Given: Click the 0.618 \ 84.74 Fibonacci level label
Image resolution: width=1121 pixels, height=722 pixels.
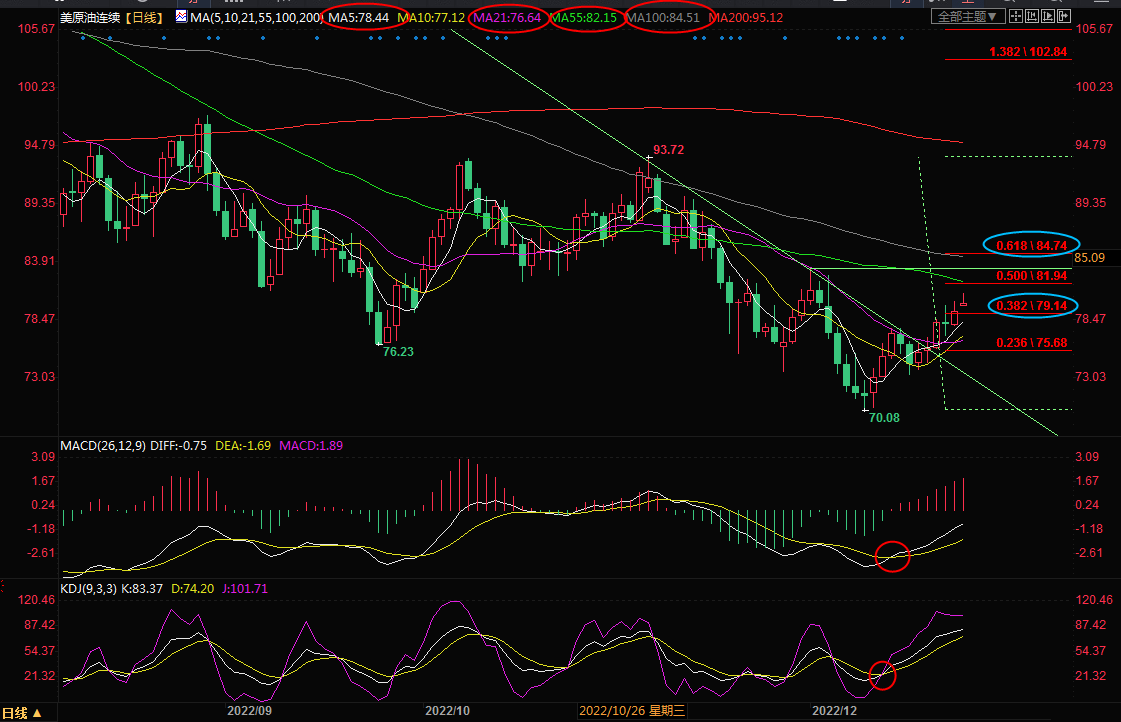Looking at the screenshot, I should pyautogui.click(x=1032, y=244).
